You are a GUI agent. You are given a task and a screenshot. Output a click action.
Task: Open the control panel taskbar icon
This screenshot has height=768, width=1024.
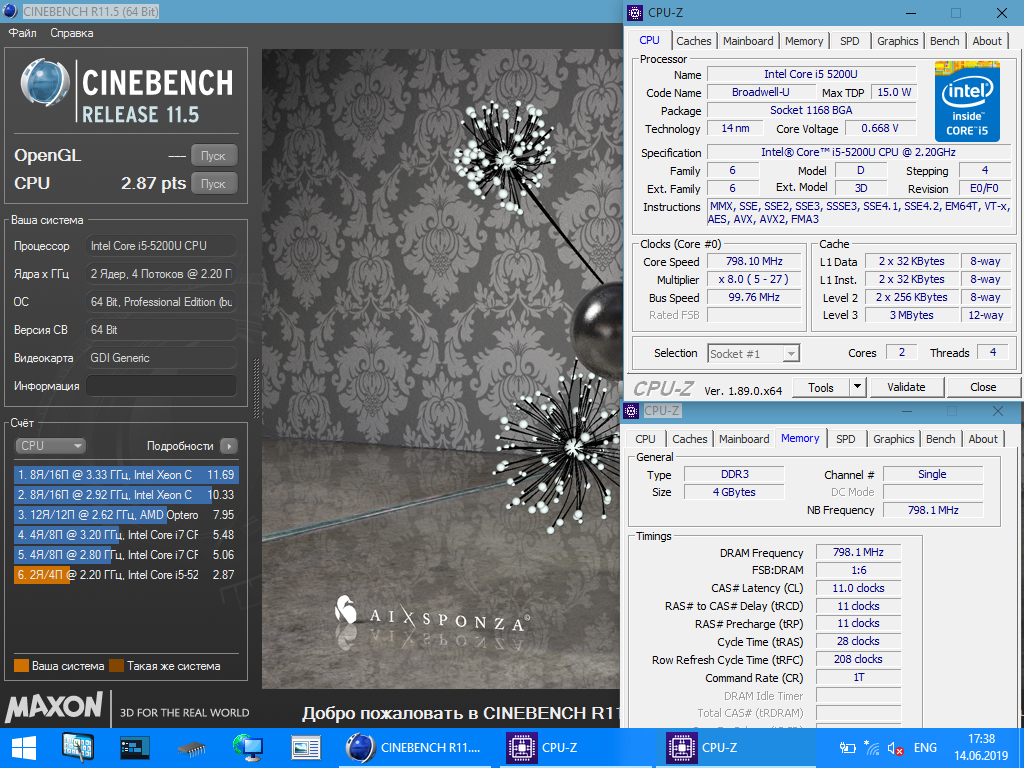[x=78, y=748]
